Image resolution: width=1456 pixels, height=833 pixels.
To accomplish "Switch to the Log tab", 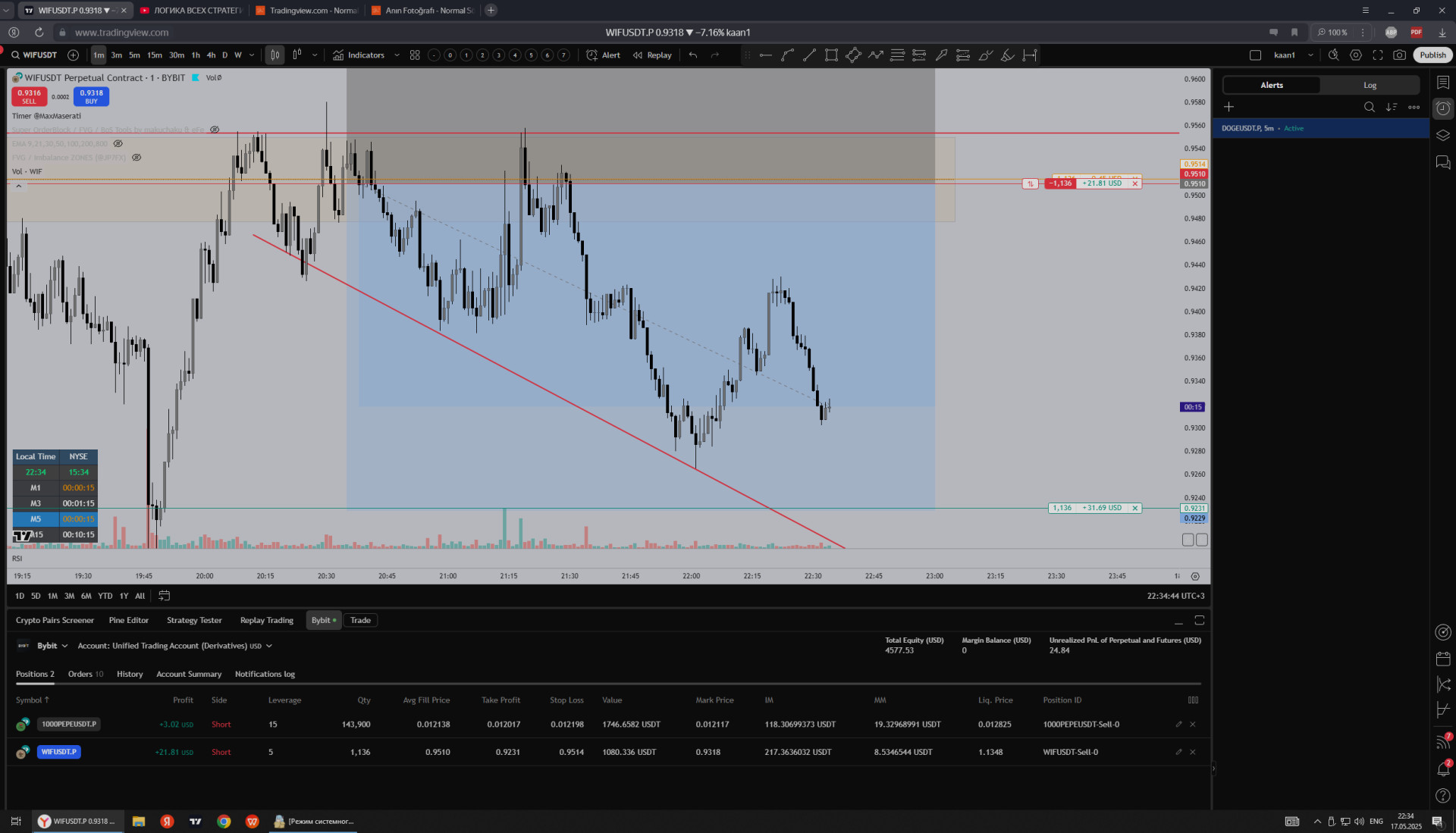I will click(1370, 85).
